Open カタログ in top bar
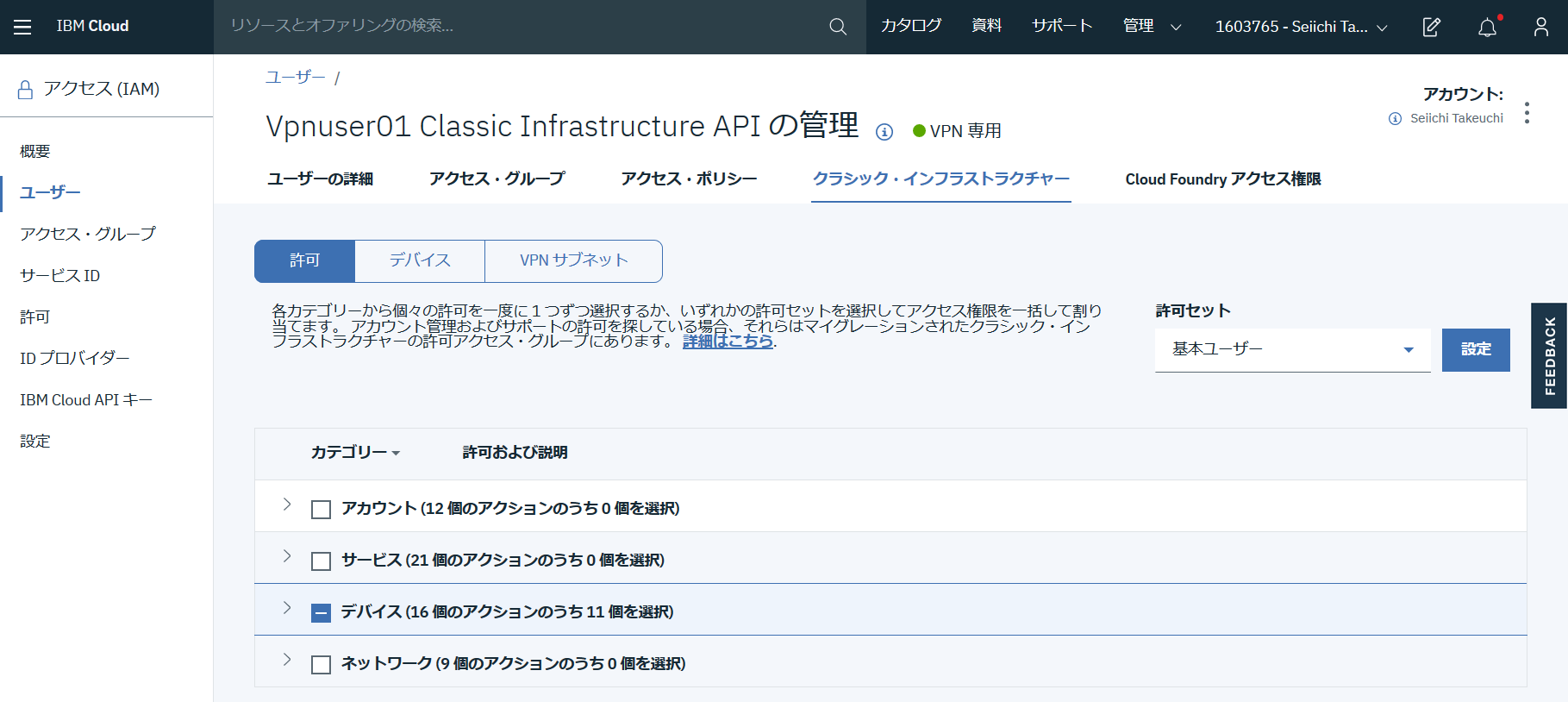The width and height of the screenshot is (1568, 702). pos(911,26)
